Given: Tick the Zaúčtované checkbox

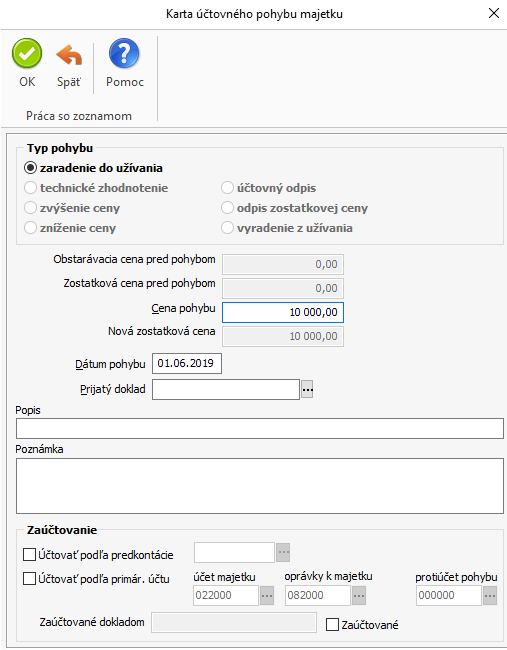Looking at the screenshot, I should (332, 624).
